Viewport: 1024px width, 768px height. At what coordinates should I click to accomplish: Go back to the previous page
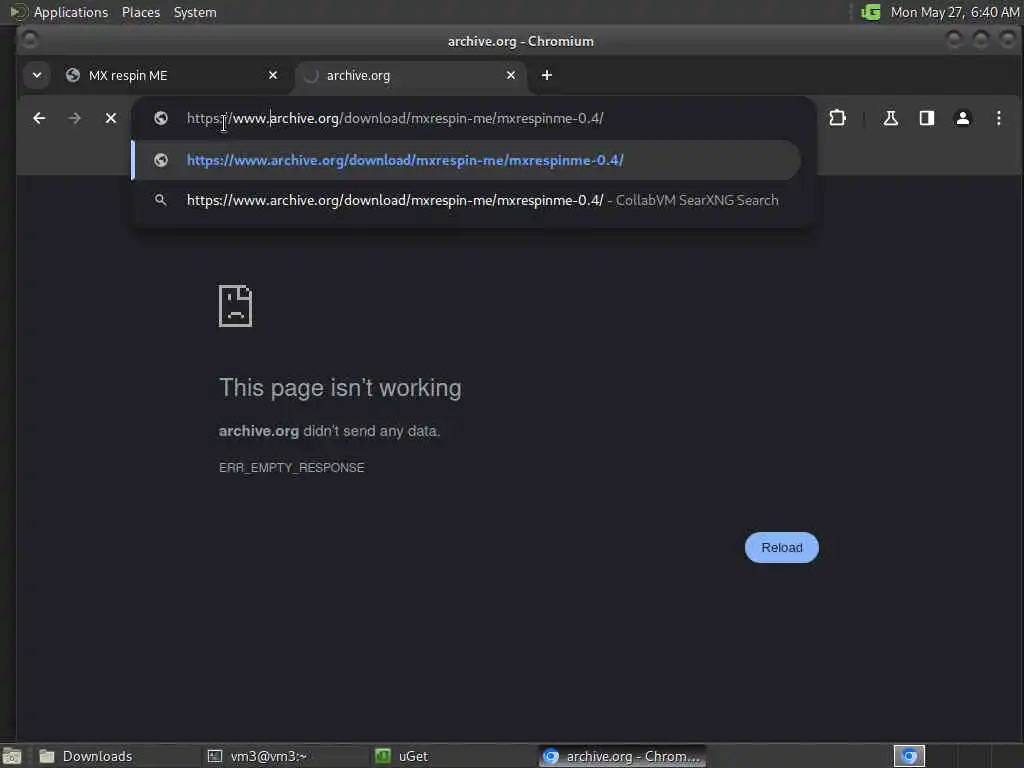(39, 118)
